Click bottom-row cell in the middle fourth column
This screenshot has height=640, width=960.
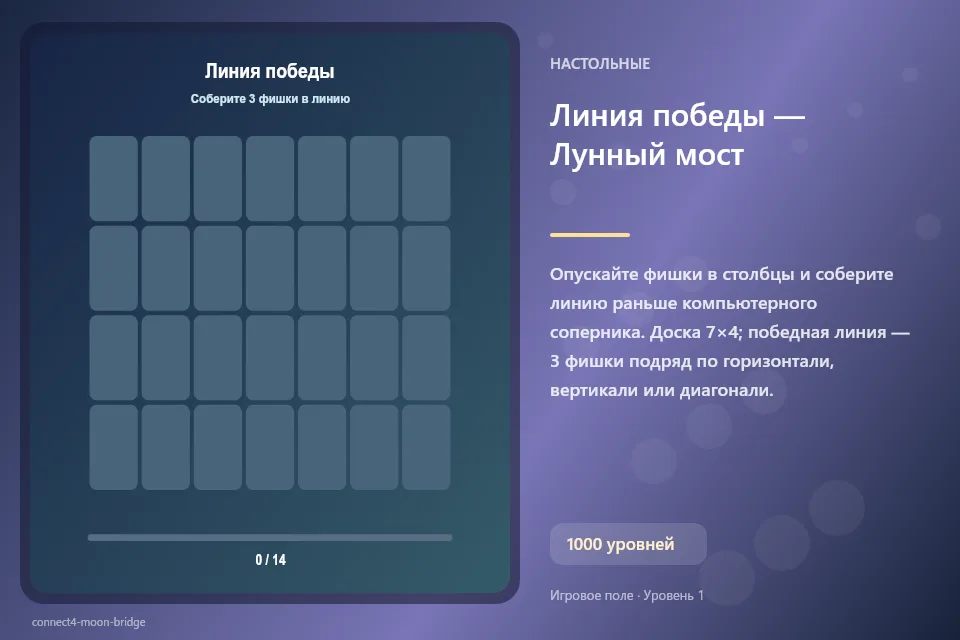tap(270, 447)
